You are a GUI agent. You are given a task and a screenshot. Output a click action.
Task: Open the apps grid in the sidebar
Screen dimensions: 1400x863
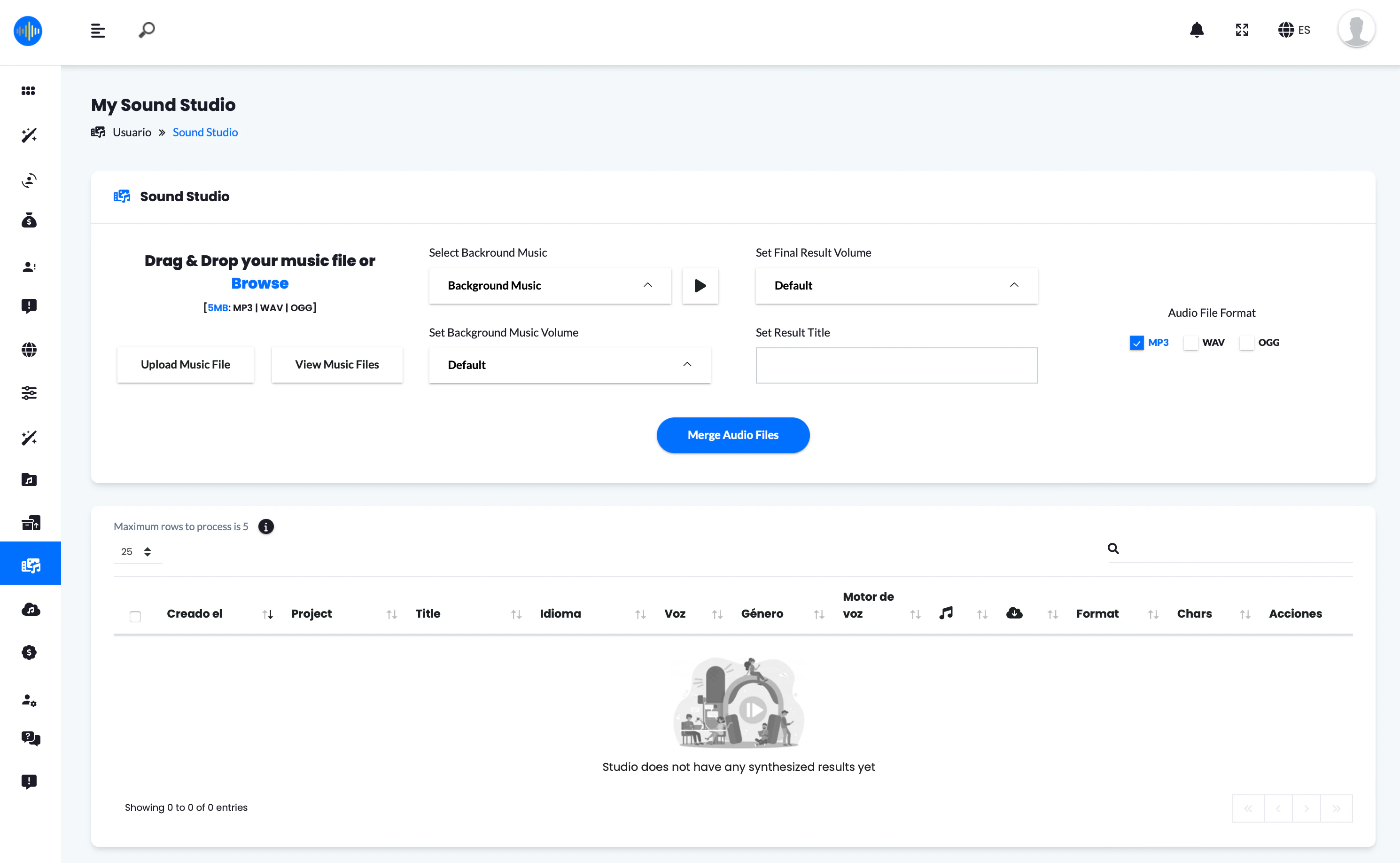[x=29, y=90]
